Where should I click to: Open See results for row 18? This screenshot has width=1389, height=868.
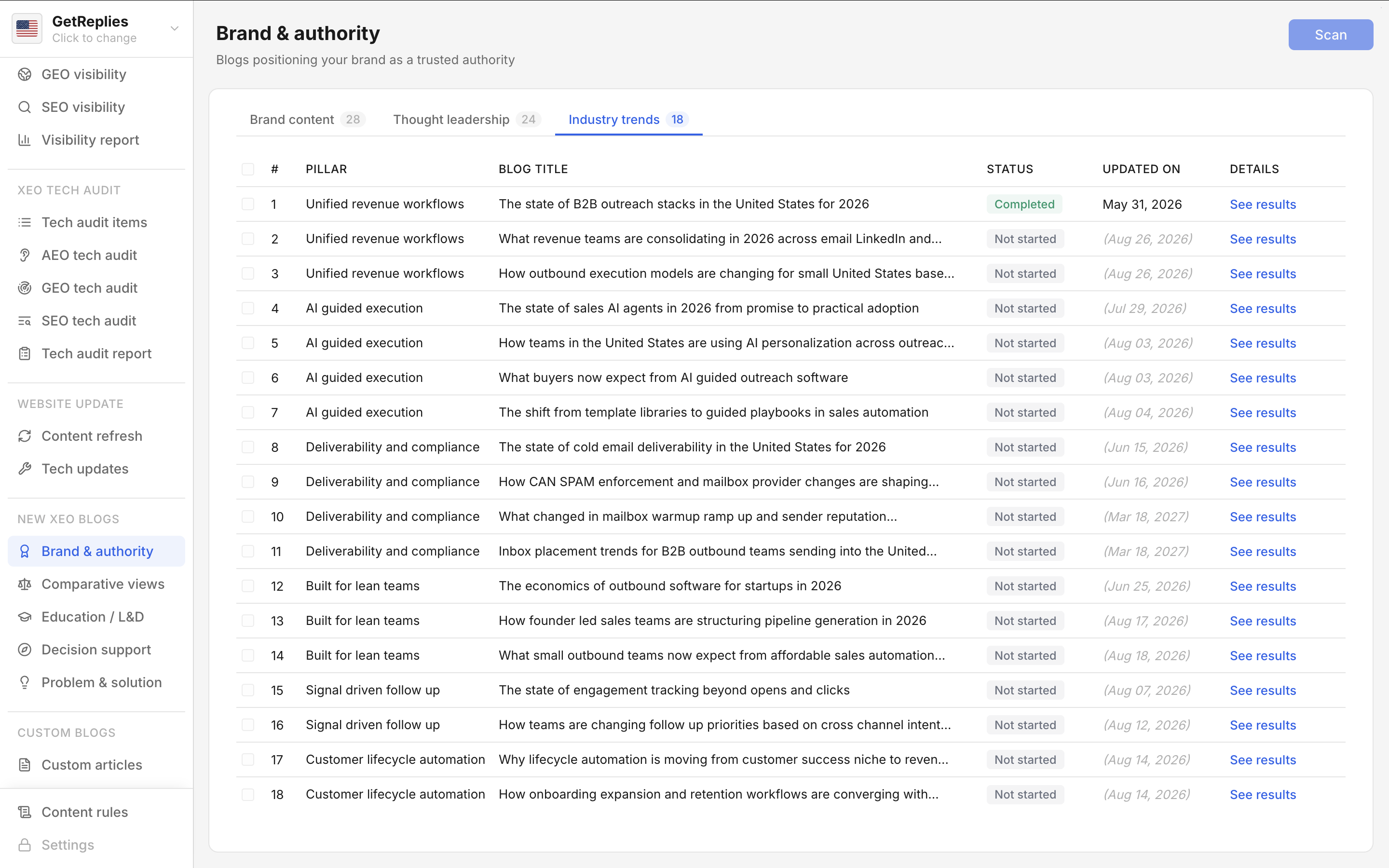point(1263,795)
